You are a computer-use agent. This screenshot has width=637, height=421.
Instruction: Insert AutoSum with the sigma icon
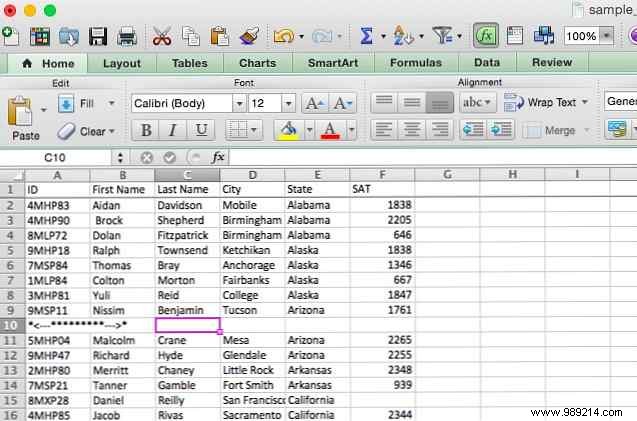[366, 36]
